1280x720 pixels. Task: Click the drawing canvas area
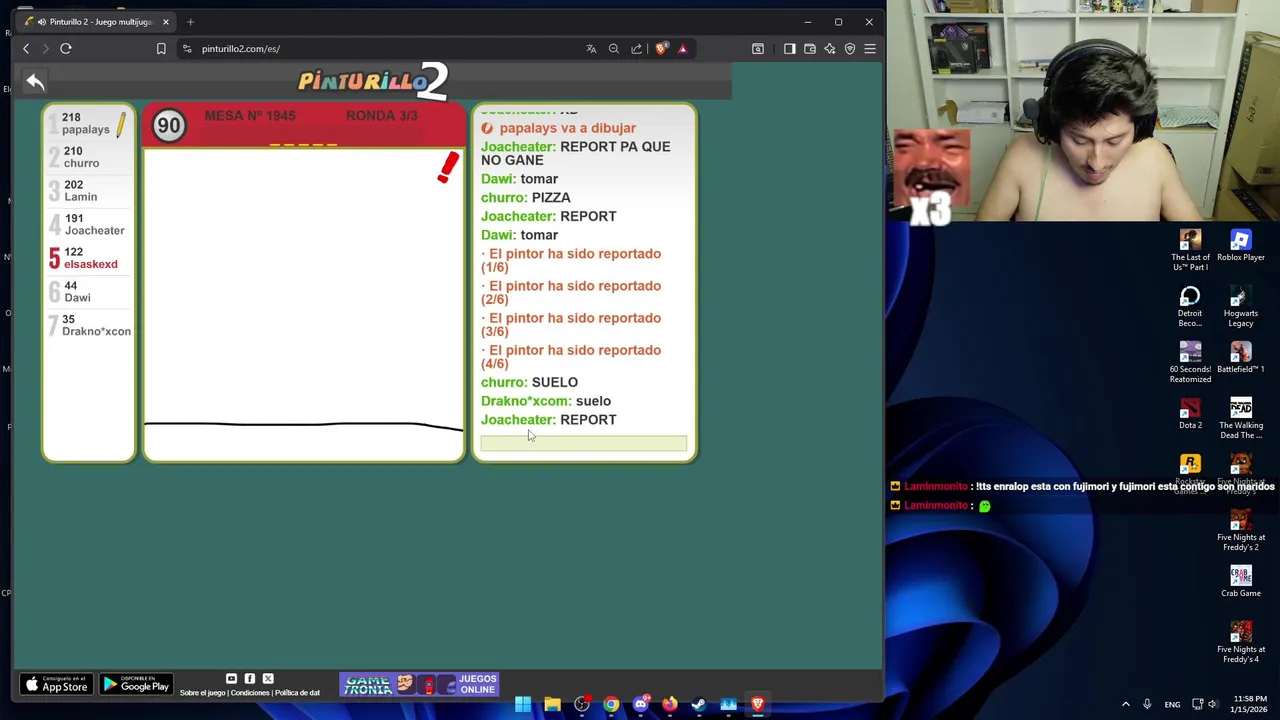[x=303, y=304]
